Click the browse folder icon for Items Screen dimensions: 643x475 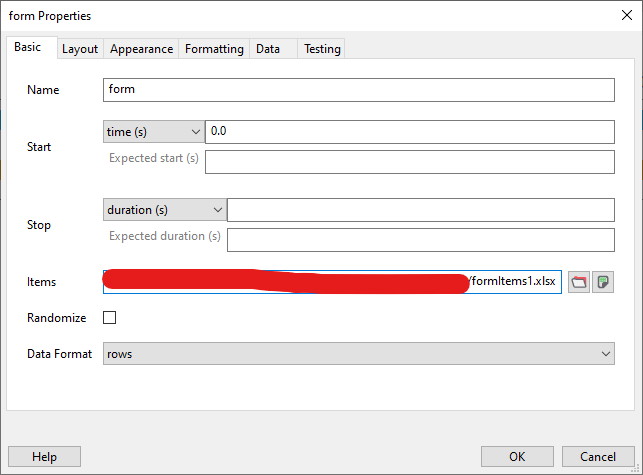tap(579, 282)
